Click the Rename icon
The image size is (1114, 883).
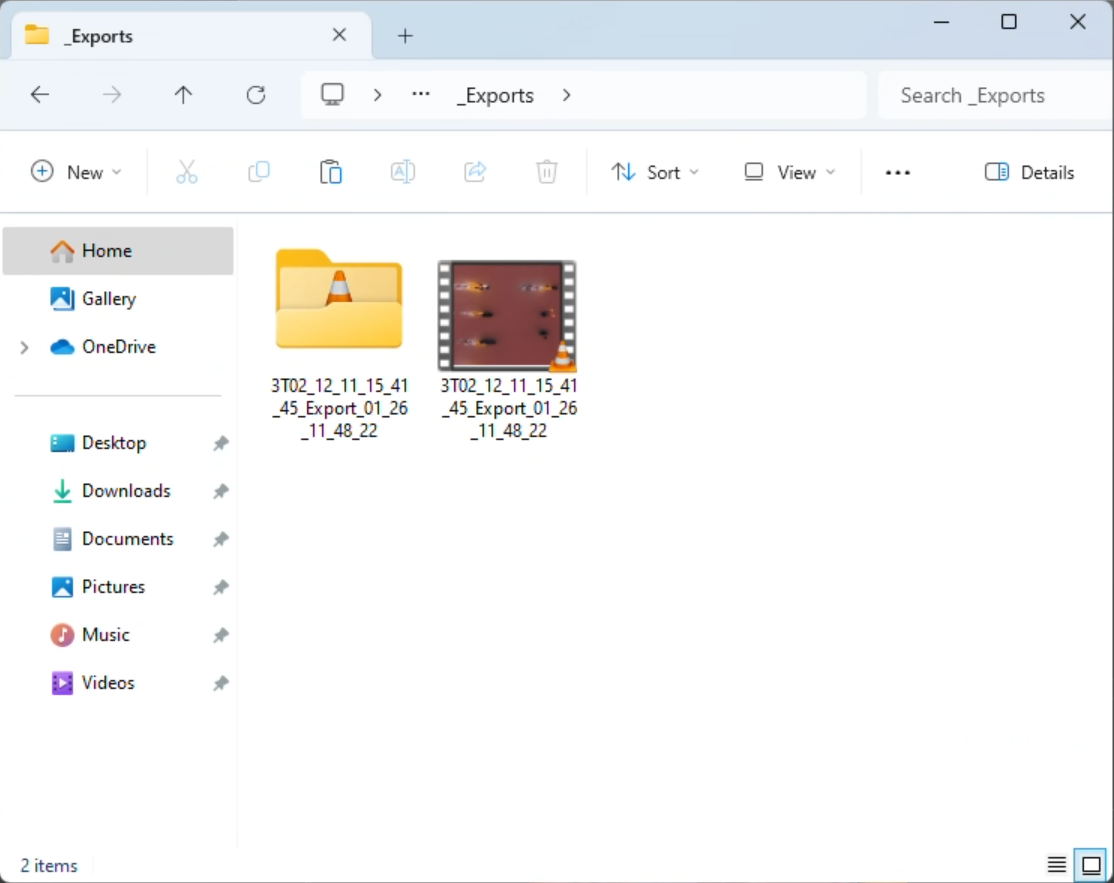(403, 172)
